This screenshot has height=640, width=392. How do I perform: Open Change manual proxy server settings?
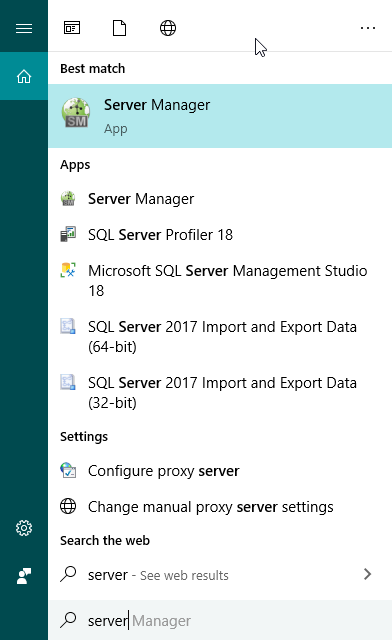pos(220,507)
